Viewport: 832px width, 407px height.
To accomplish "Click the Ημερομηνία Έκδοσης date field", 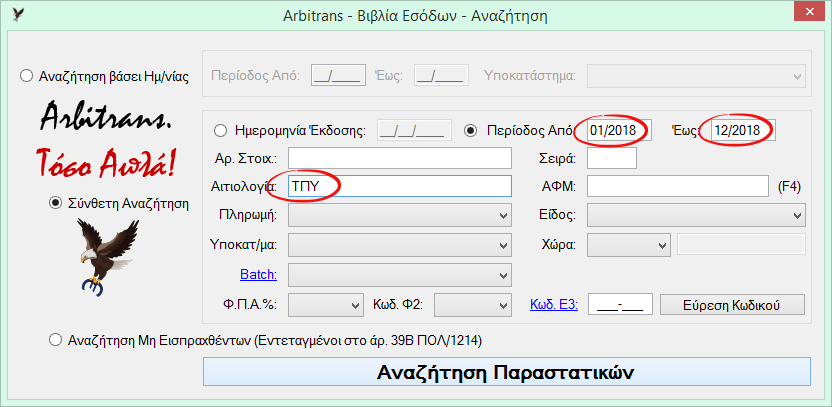I will 414,131.
